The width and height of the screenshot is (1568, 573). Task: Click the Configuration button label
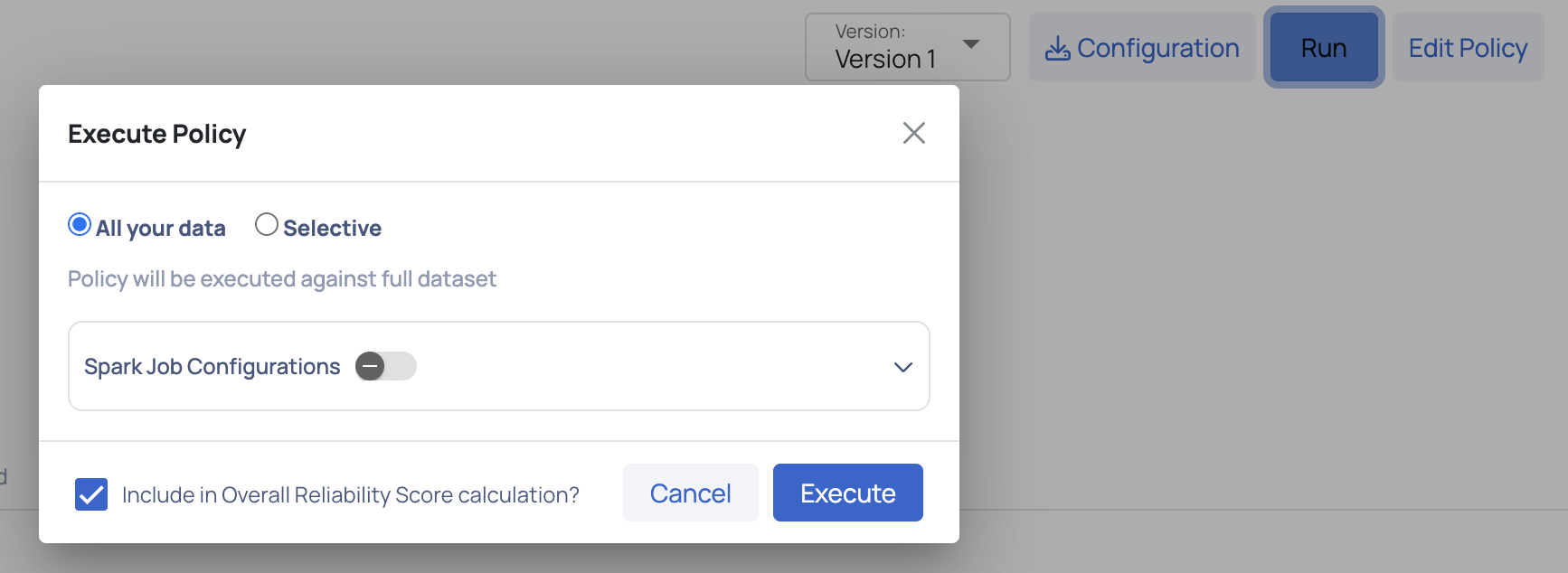pyautogui.click(x=1157, y=48)
